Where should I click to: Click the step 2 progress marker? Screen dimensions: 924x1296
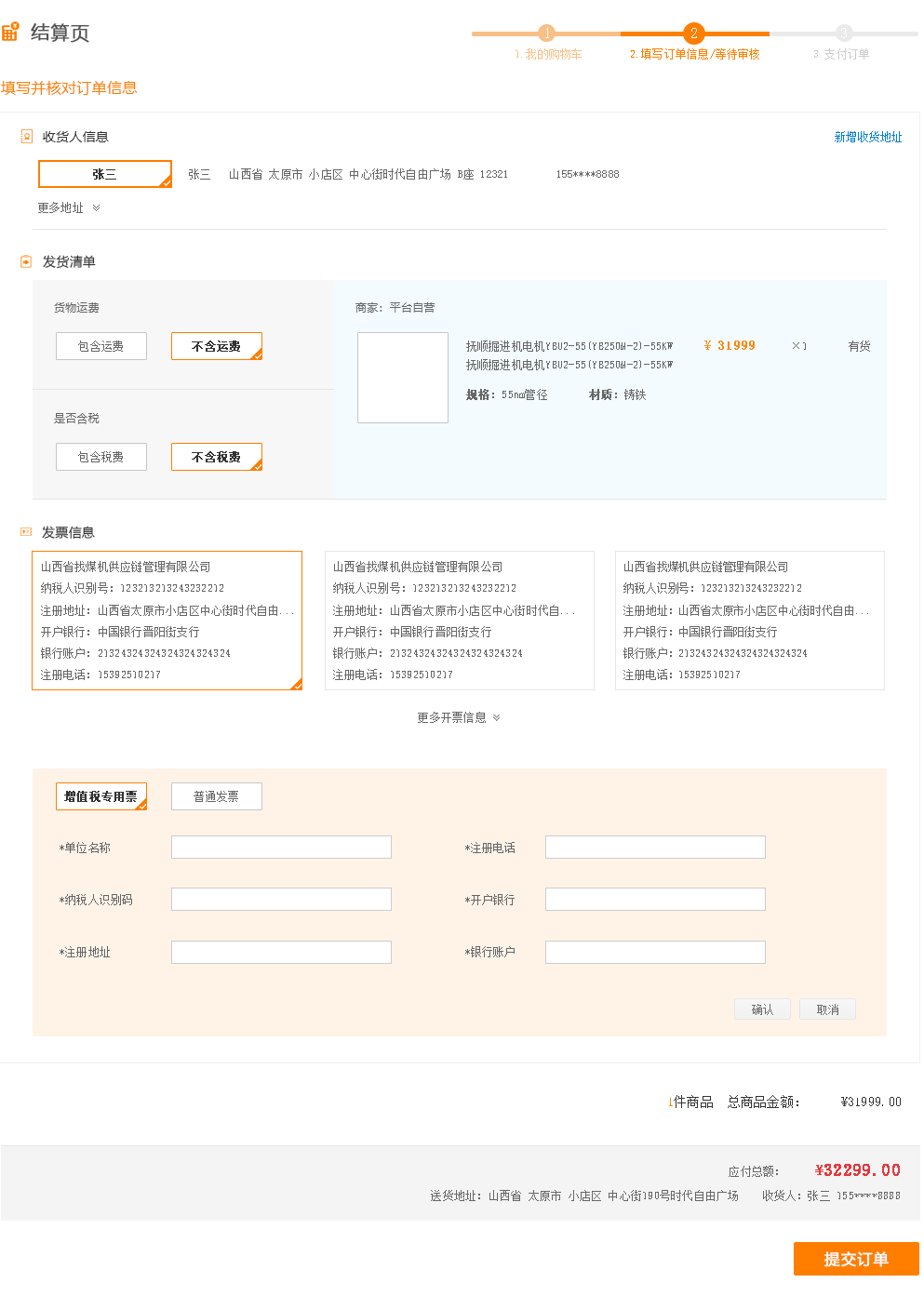(693, 33)
